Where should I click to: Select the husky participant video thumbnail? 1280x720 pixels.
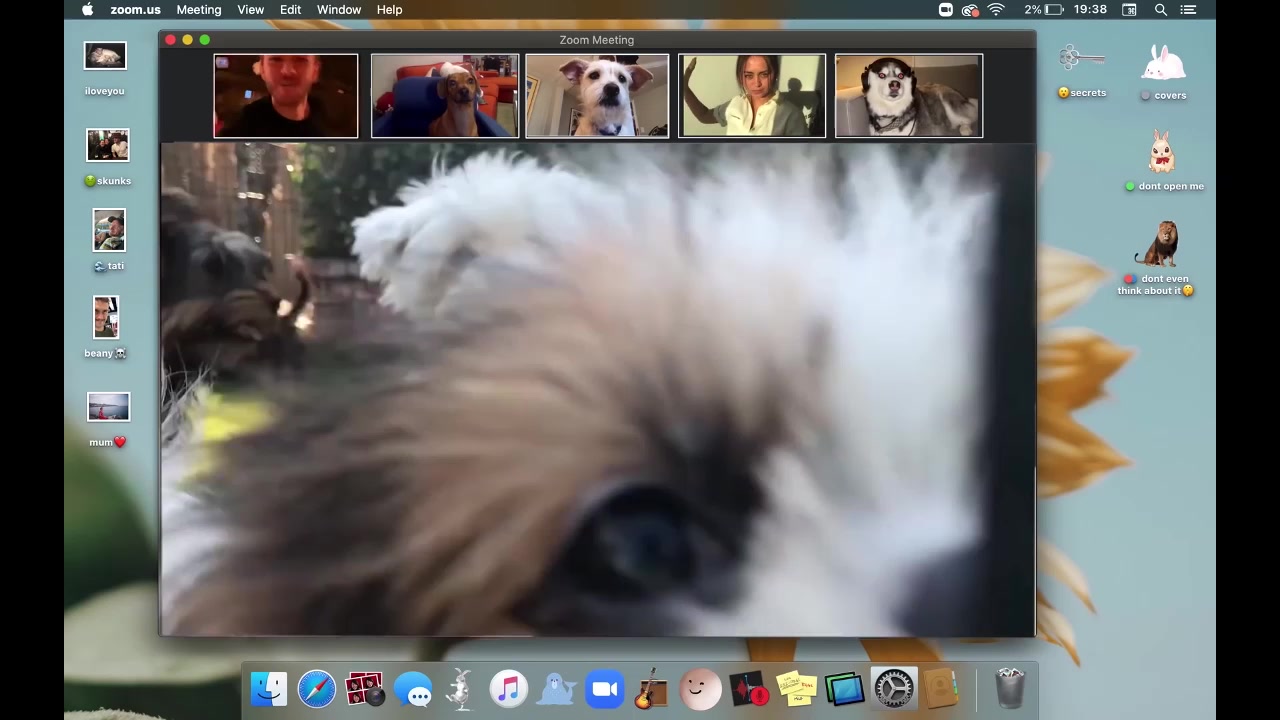pos(908,96)
